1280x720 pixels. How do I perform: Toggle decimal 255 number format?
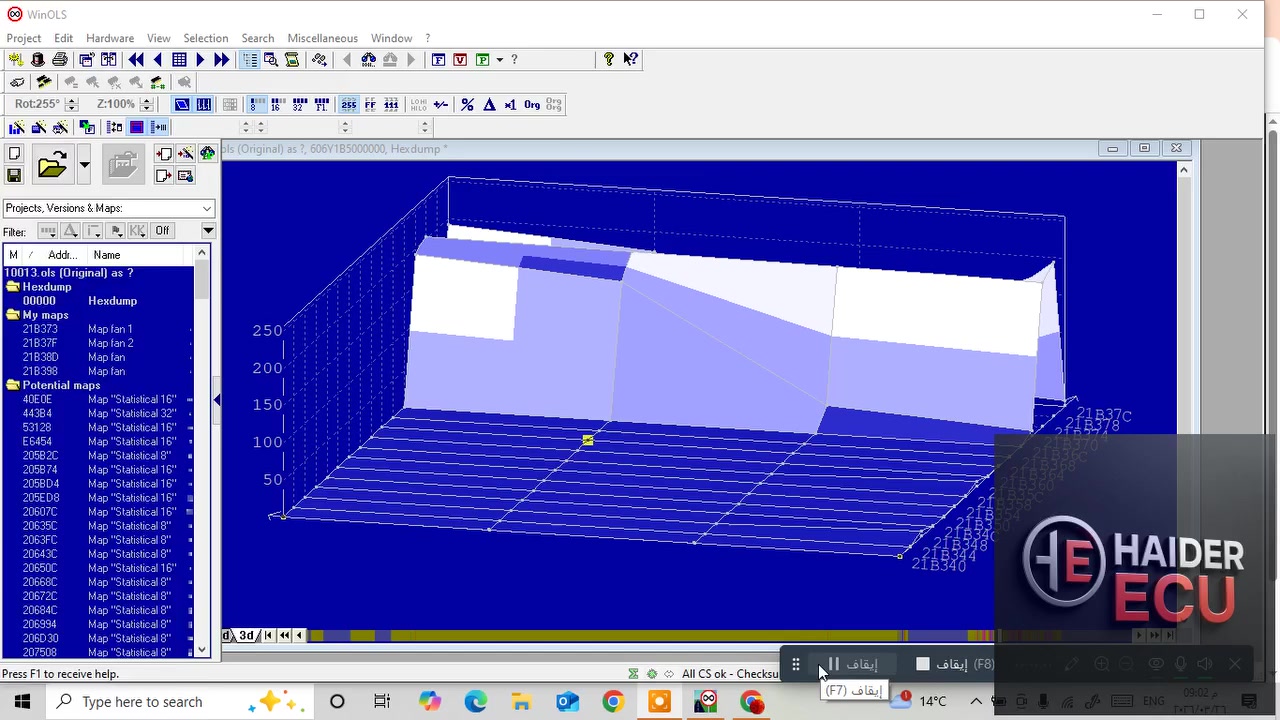pyautogui.click(x=348, y=104)
